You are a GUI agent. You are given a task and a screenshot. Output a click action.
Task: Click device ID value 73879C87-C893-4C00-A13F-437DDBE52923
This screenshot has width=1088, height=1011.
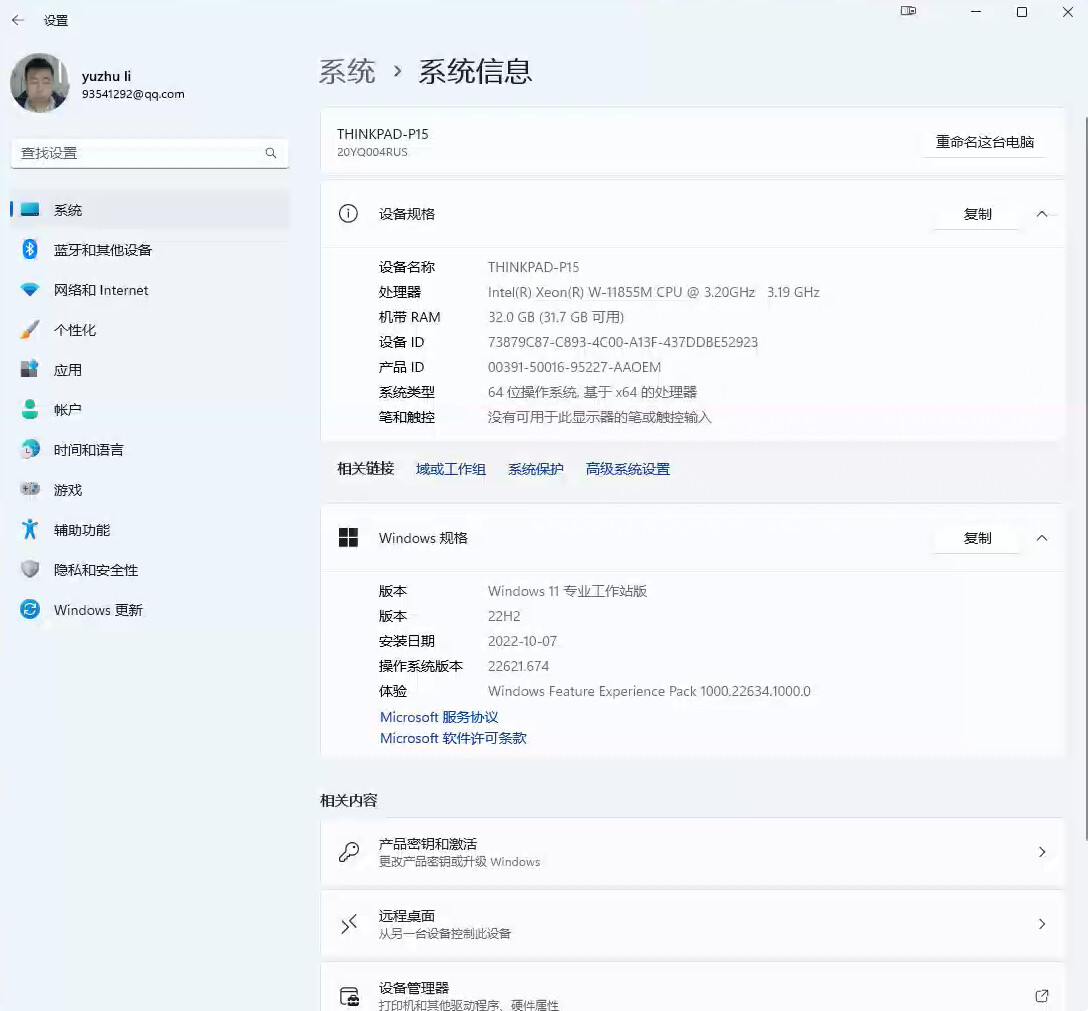[623, 342]
